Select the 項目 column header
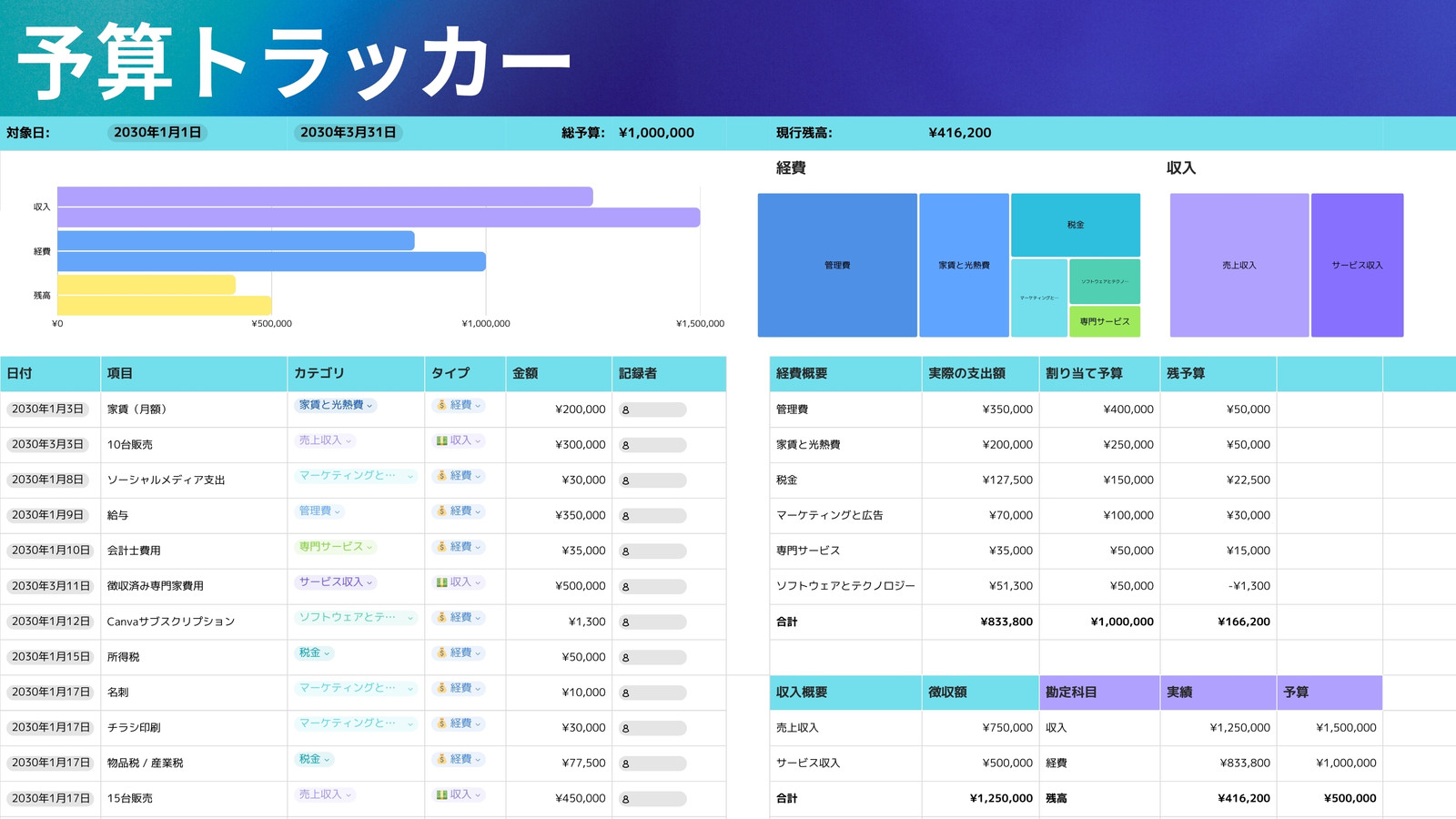This screenshot has width=1456, height=819. coord(194,373)
